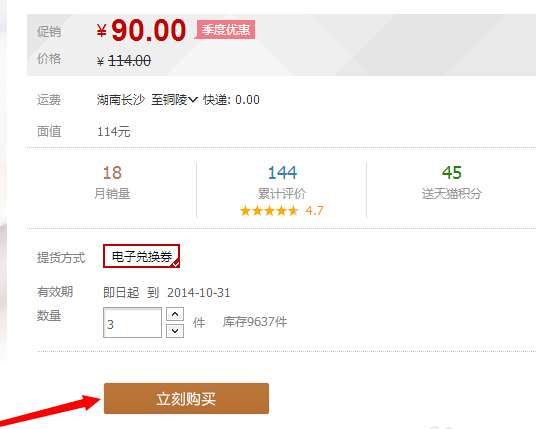The height and width of the screenshot is (429, 536).
Task: Click the five-star rating icons
Action: click(x=269, y=211)
